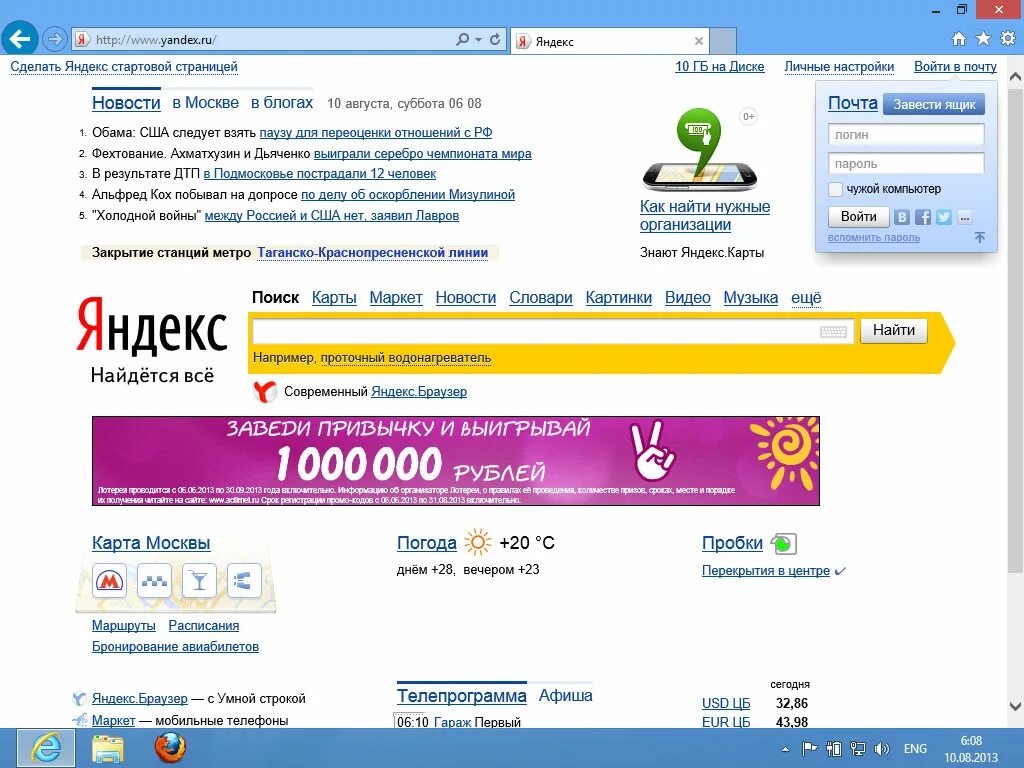
Task: Check the 'чужой компьютер' checkbox
Action: pos(835,189)
